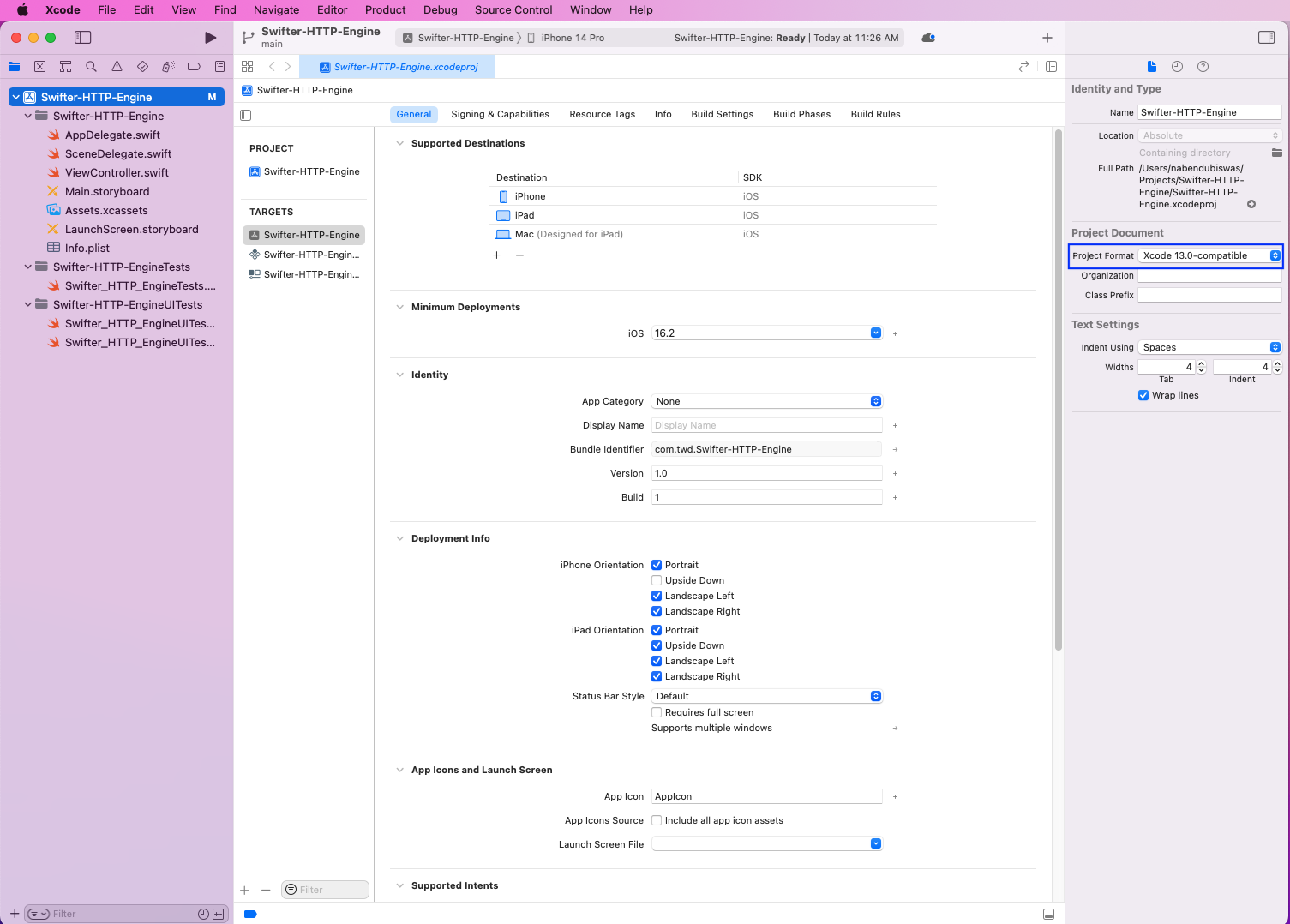Open the Quick Help inspector icon
The height and width of the screenshot is (924, 1290).
pyautogui.click(x=1203, y=66)
